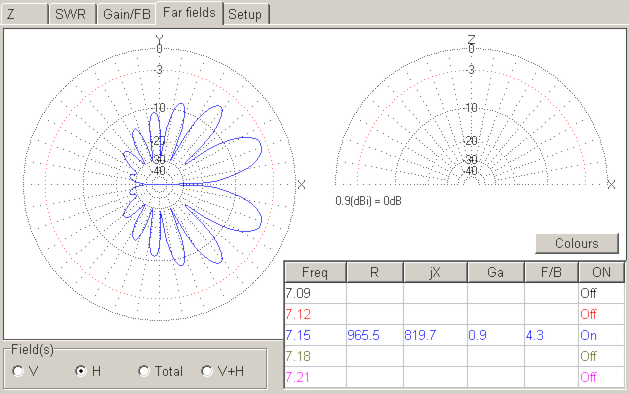Select the 7.18 frequency cell
This screenshot has height=394, width=629.
[x=315, y=356]
